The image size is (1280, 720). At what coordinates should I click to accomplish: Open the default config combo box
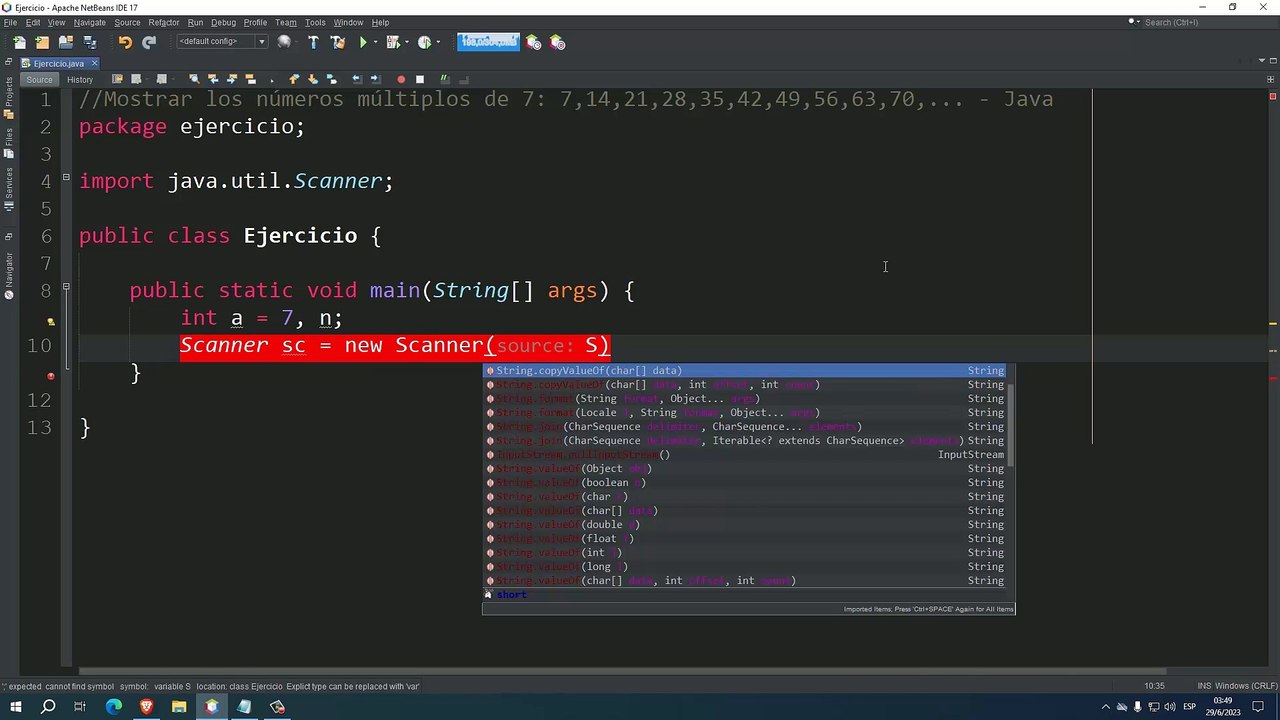(222, 42)
